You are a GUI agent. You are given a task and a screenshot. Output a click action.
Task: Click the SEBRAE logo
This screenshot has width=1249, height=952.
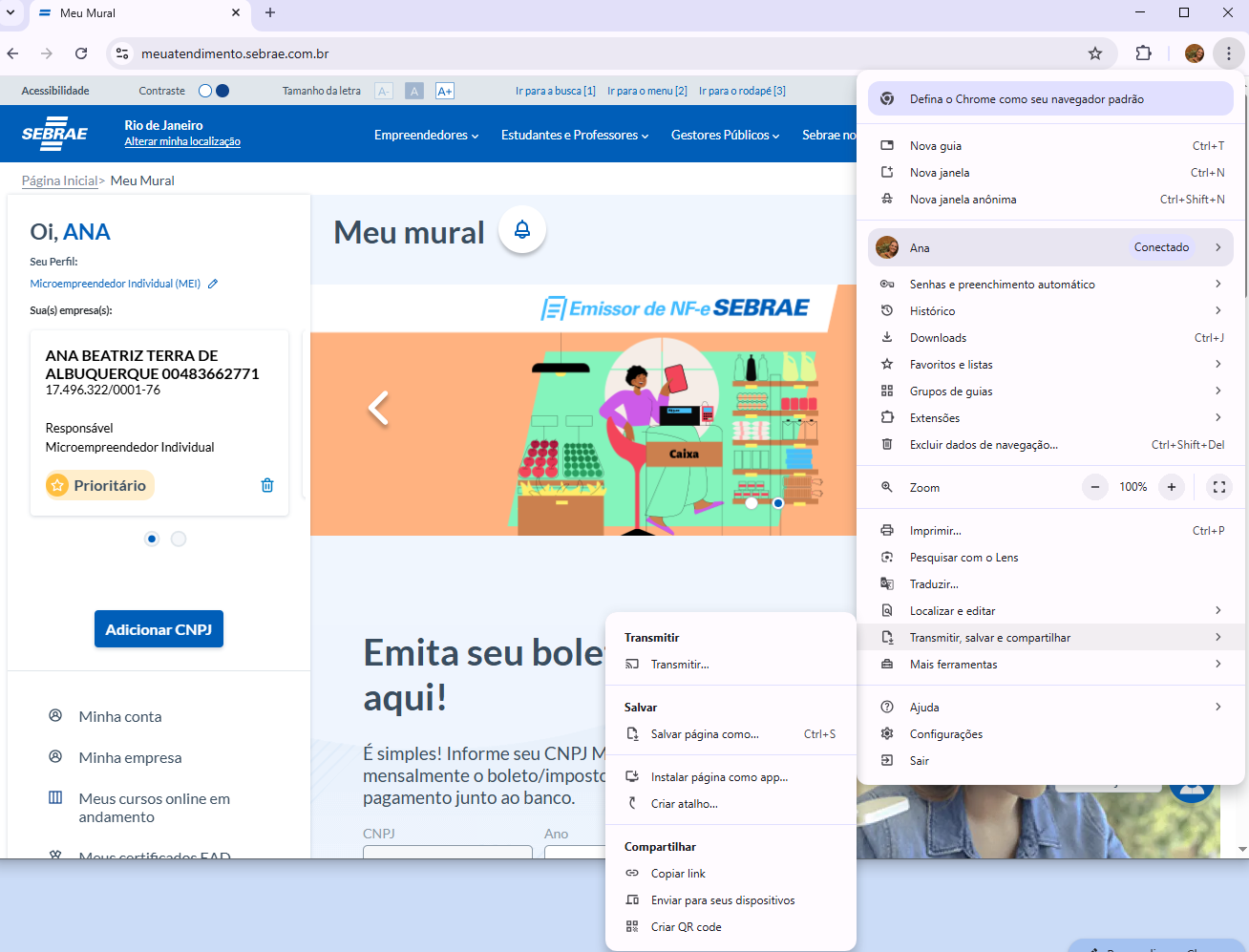54,134
